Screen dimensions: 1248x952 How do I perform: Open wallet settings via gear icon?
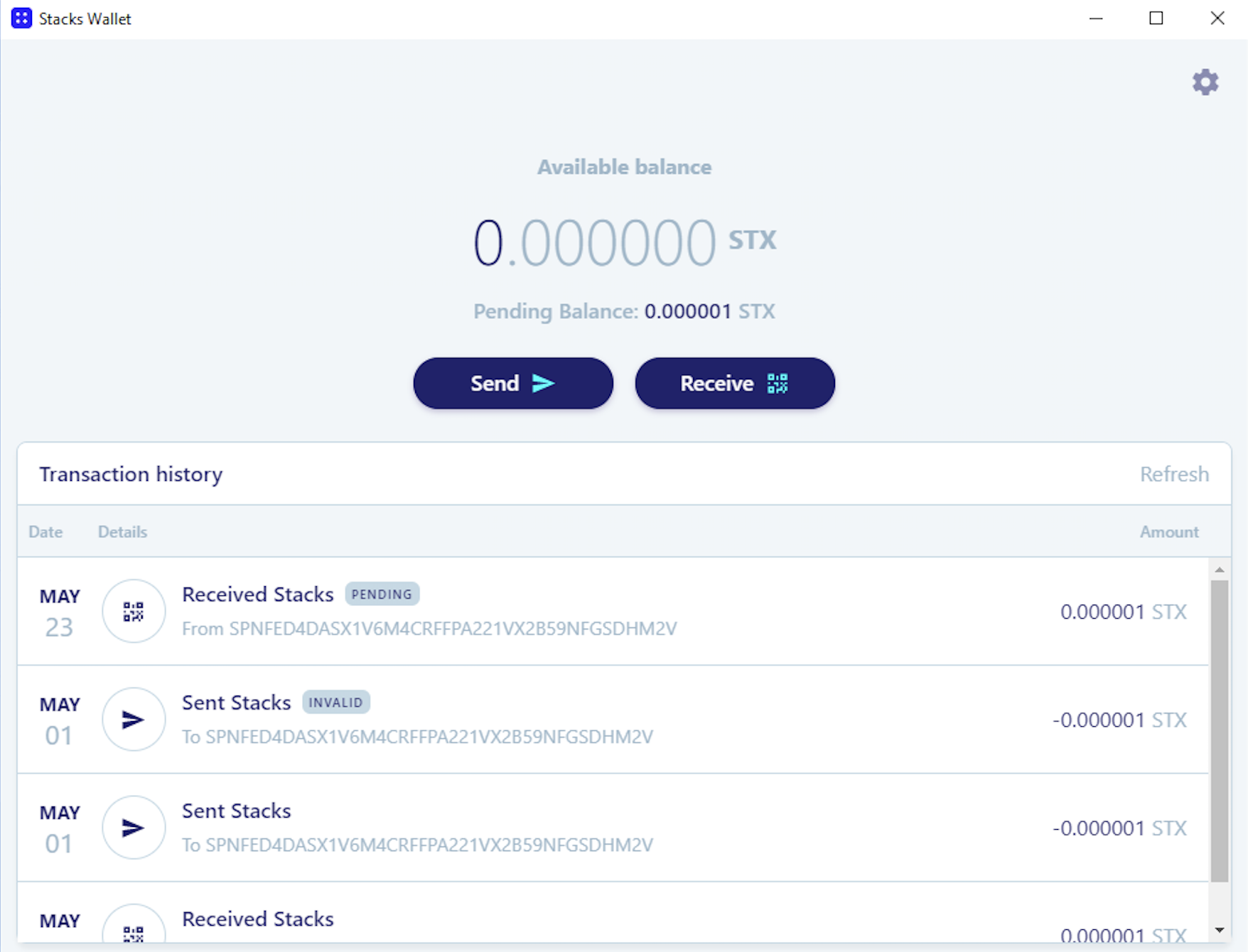coord(1205,82)
